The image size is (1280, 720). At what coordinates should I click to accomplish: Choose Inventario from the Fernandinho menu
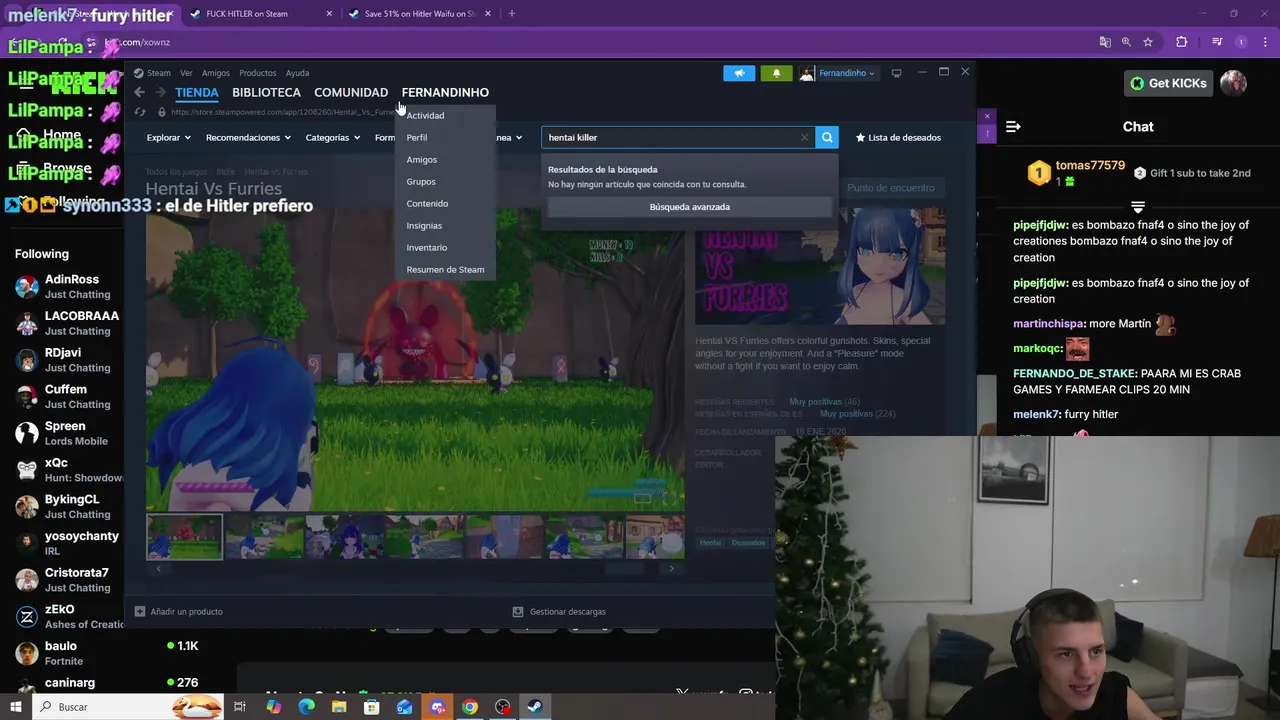pyautogui.click(x=427, y=247)
